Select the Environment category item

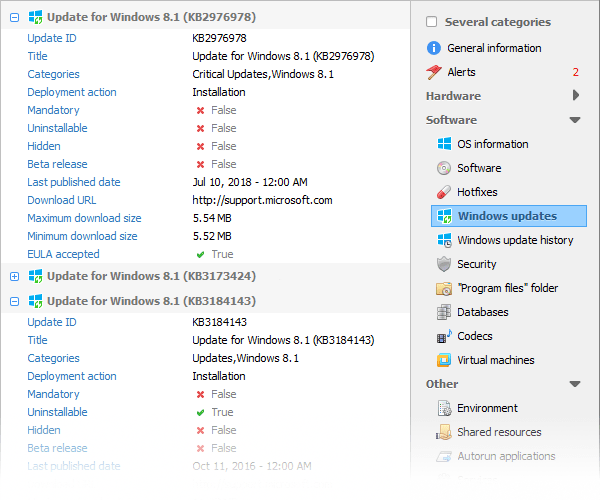(487, 408)
